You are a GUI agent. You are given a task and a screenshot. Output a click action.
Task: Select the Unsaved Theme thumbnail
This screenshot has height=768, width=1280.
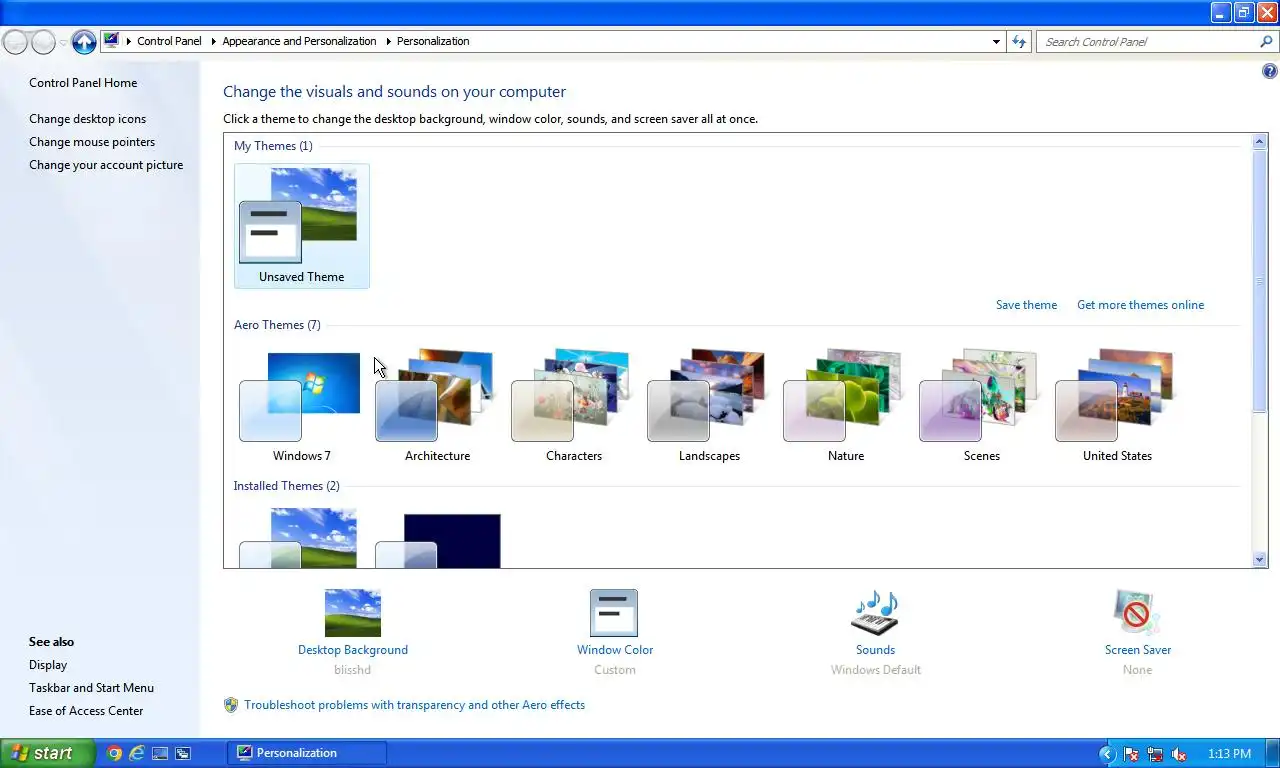301,226
